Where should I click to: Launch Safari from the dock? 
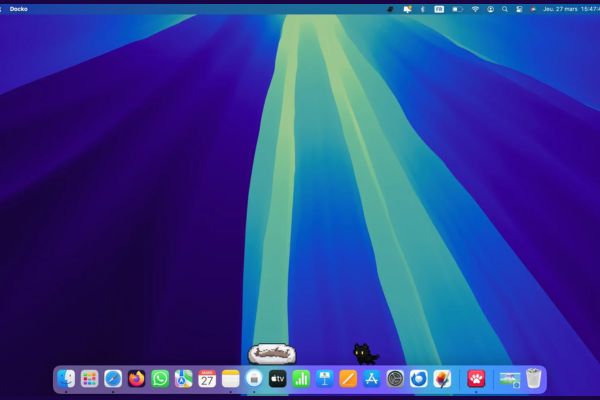point(113,379)
